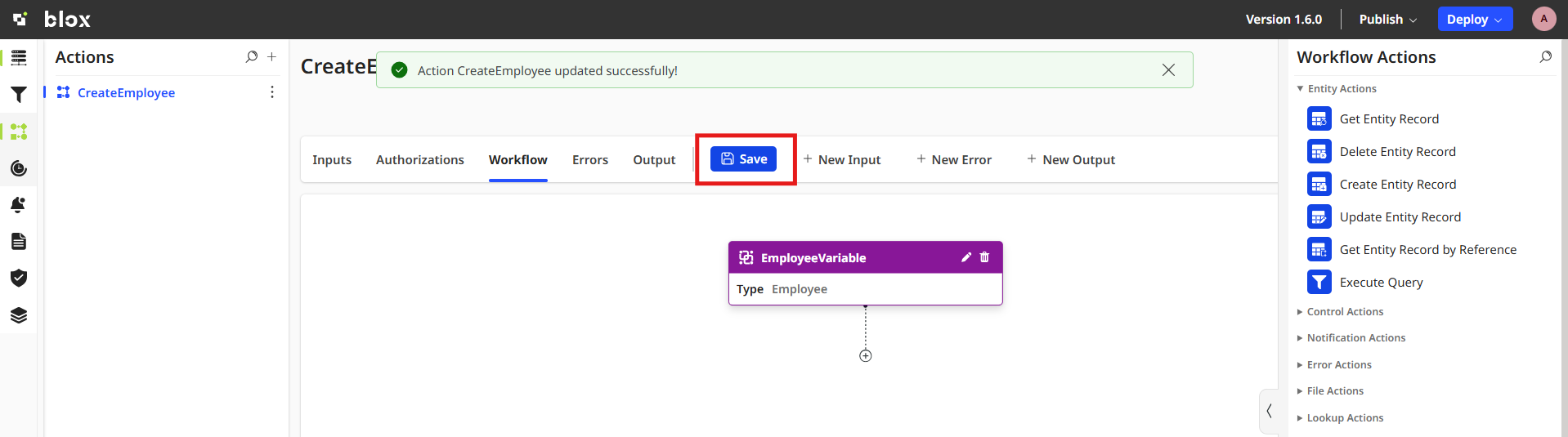Click New Output button
This screenshot has width=1568, height=437.
click(x=1071, y=160)
